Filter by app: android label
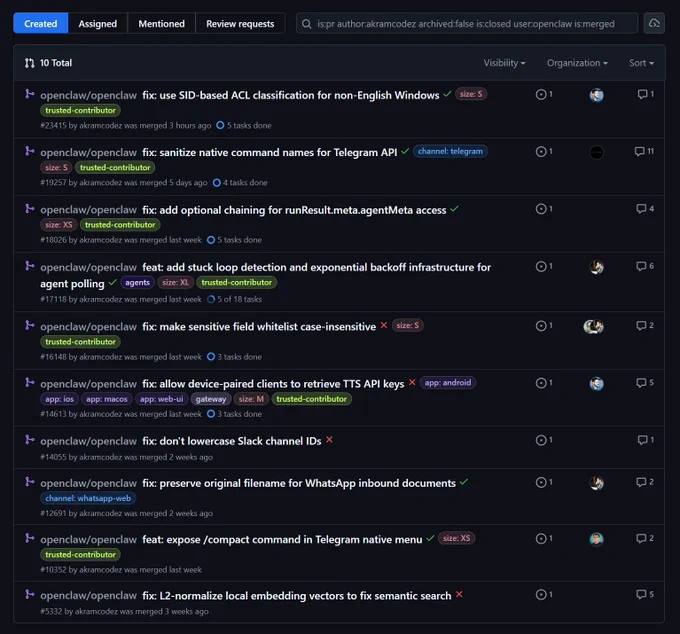 448,383
